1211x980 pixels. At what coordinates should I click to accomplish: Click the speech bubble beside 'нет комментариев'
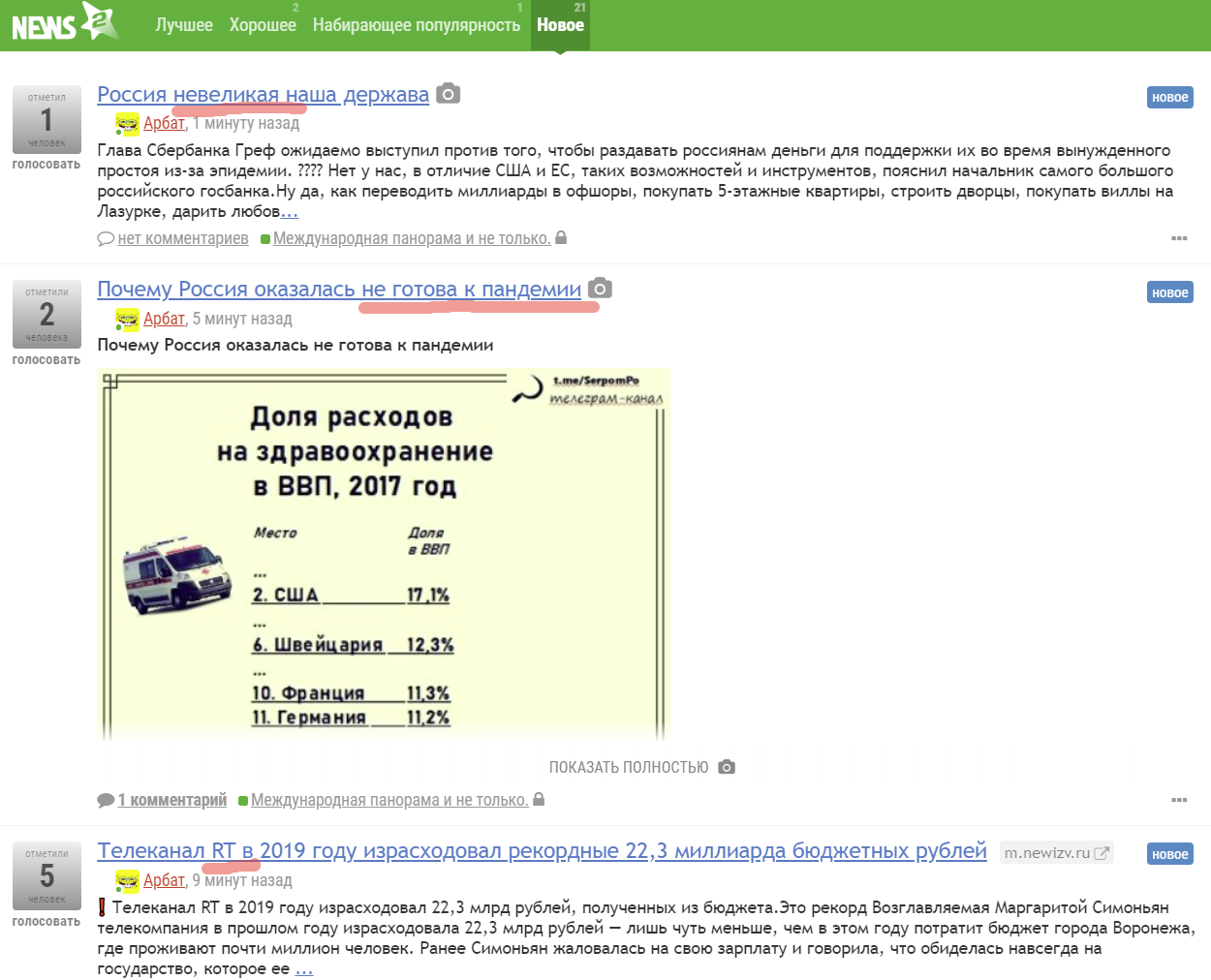[x=106, y=238]
